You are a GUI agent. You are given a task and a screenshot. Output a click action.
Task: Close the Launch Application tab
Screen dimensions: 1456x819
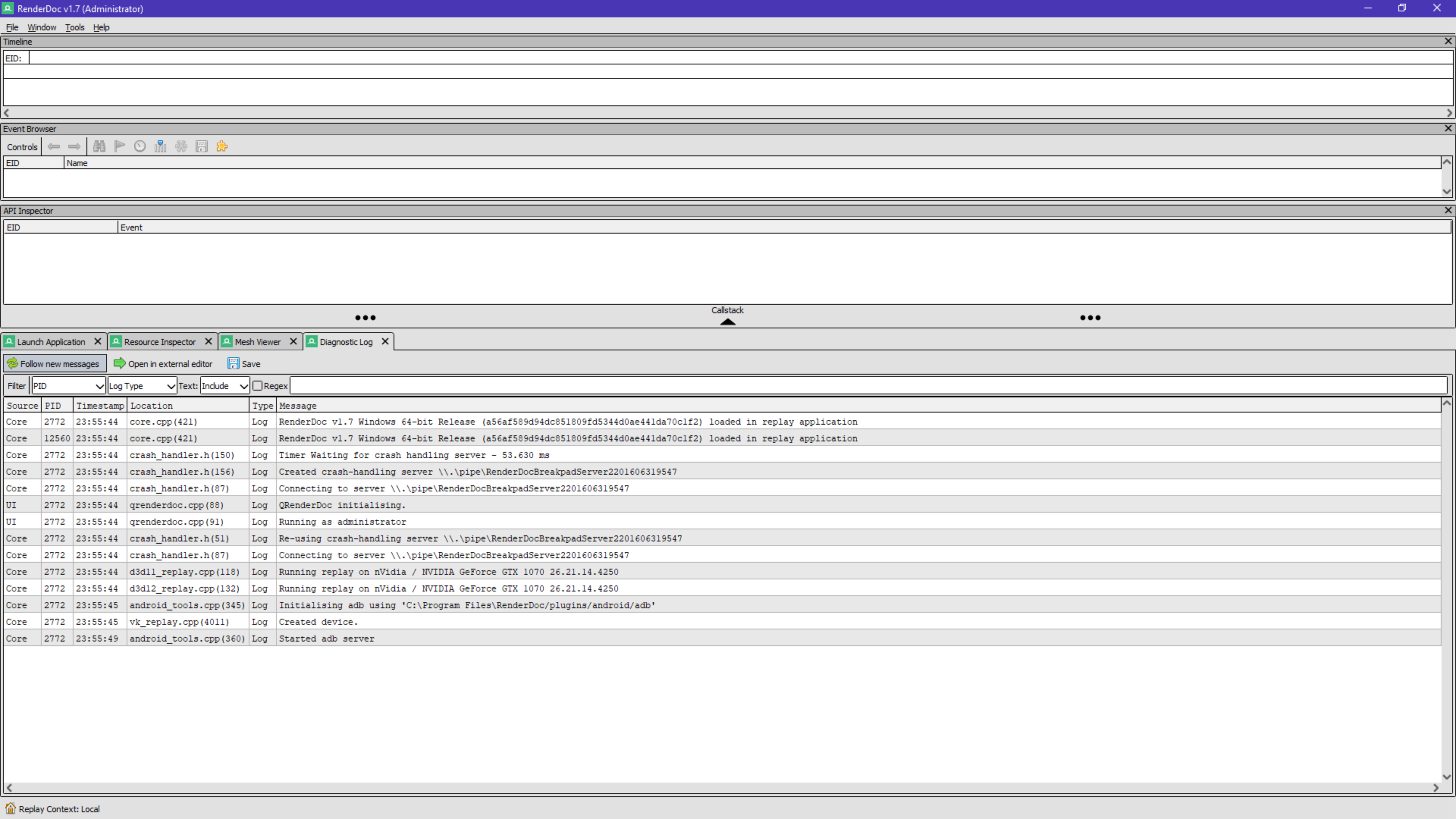(98, 341)
